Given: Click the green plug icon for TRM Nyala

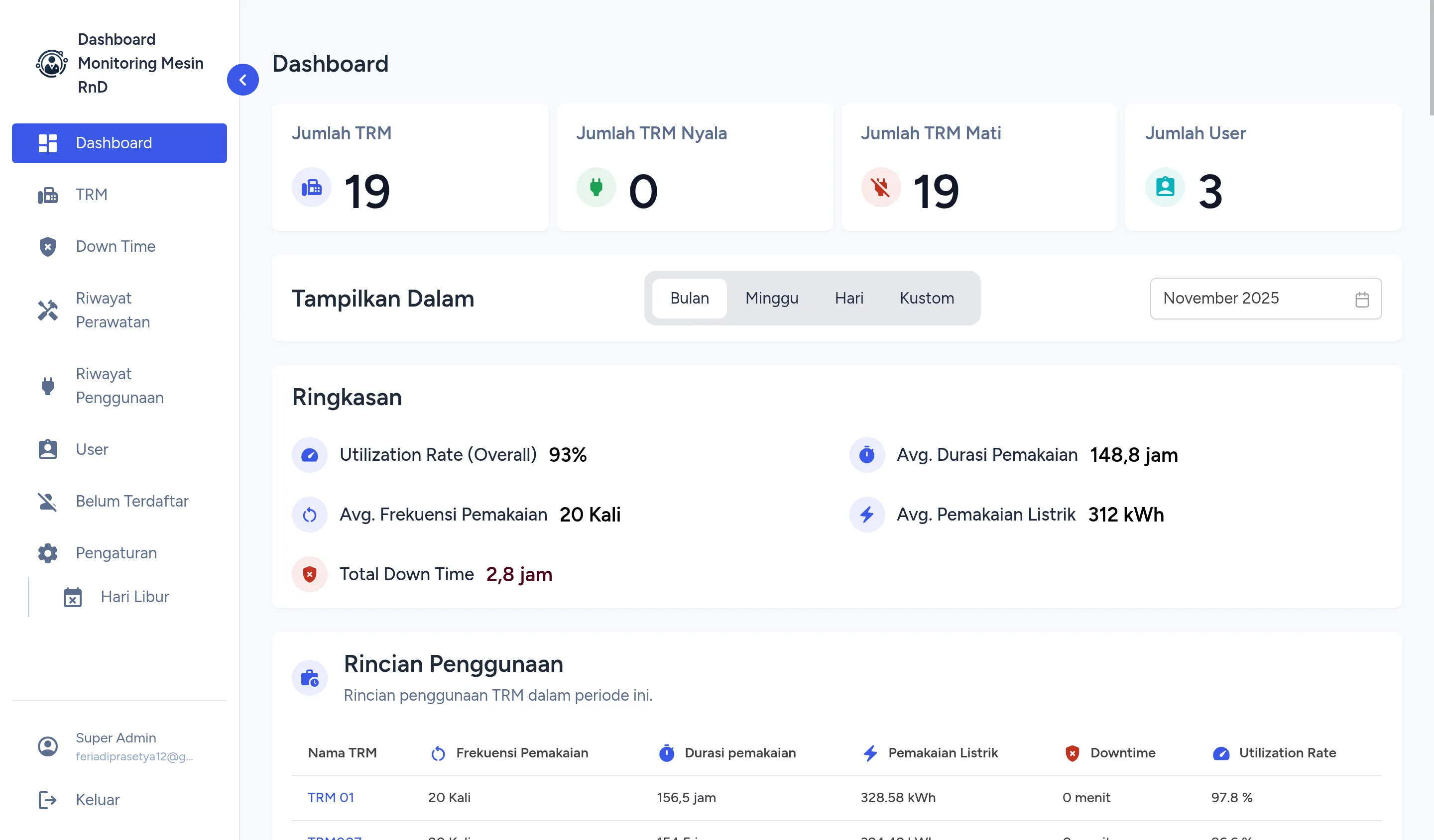Looking at the screenshot, I should (x=596, y=187).
